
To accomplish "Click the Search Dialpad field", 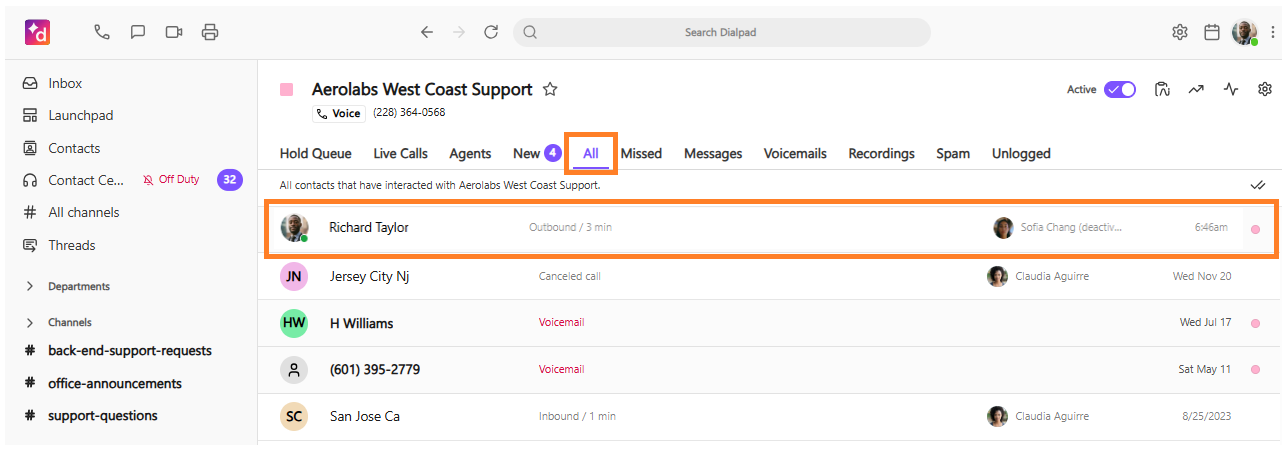I will (721, 32).
